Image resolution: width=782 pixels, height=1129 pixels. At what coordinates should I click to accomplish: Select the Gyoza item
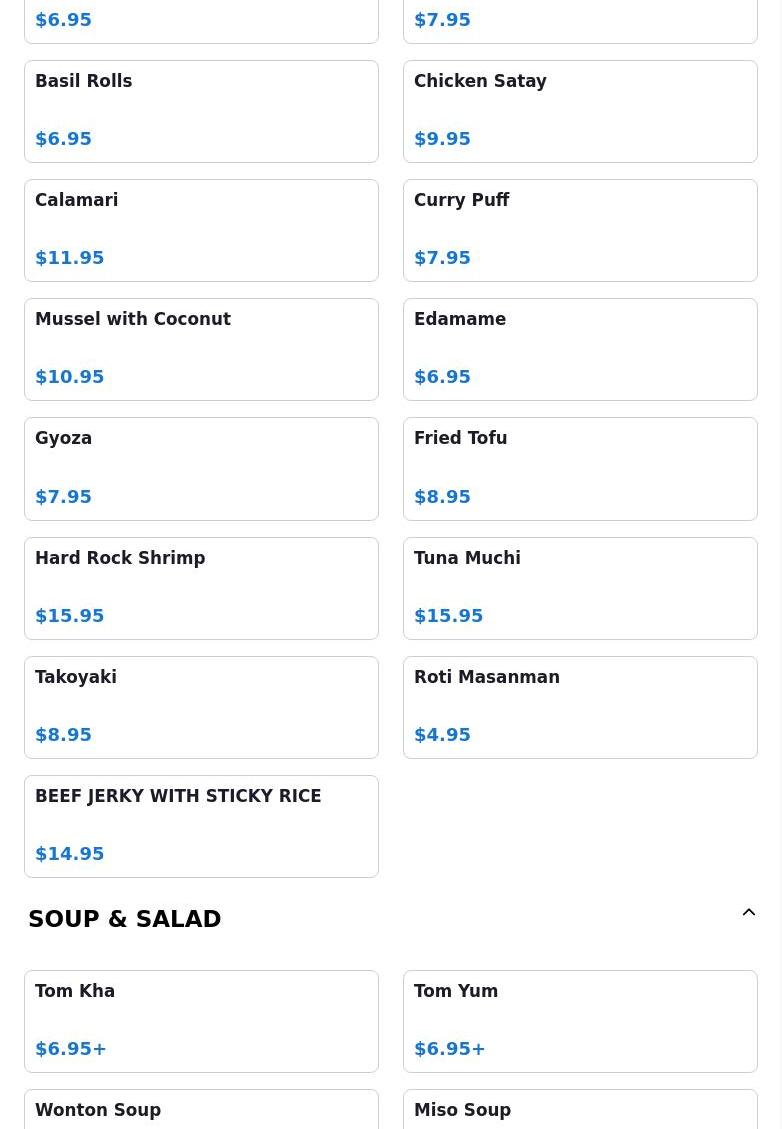201,468
